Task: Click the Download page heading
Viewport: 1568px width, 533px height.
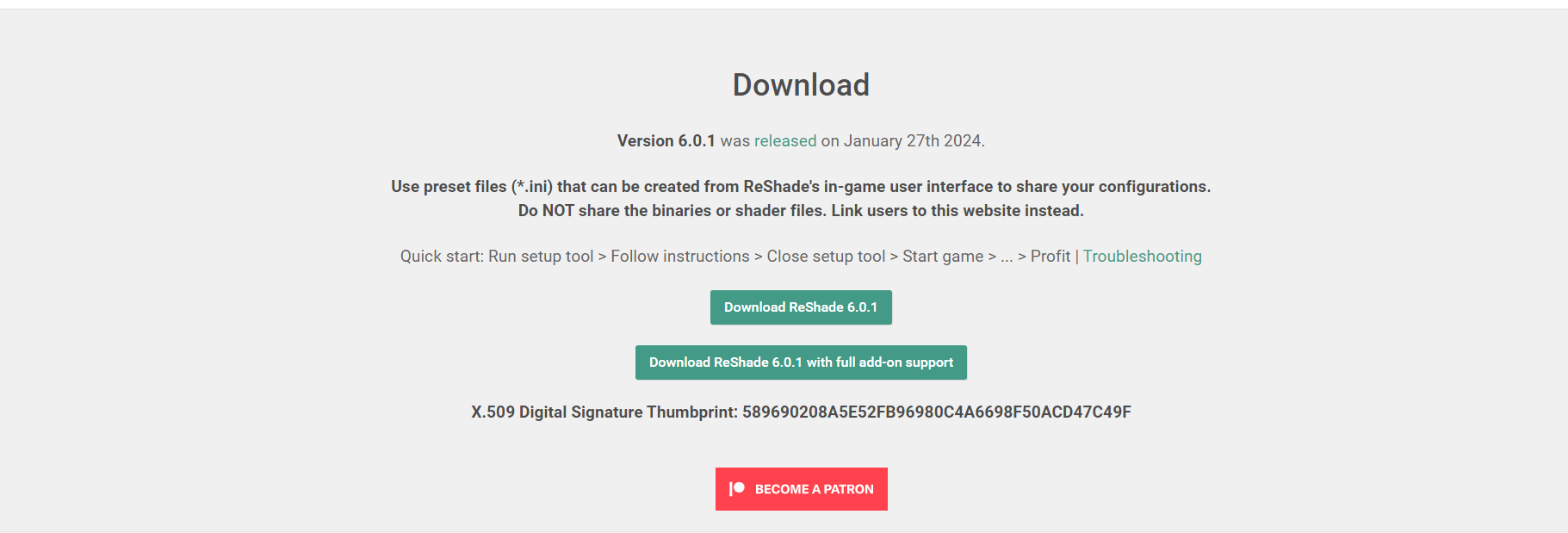Action: pyautogui.click(x=800, y=85)
